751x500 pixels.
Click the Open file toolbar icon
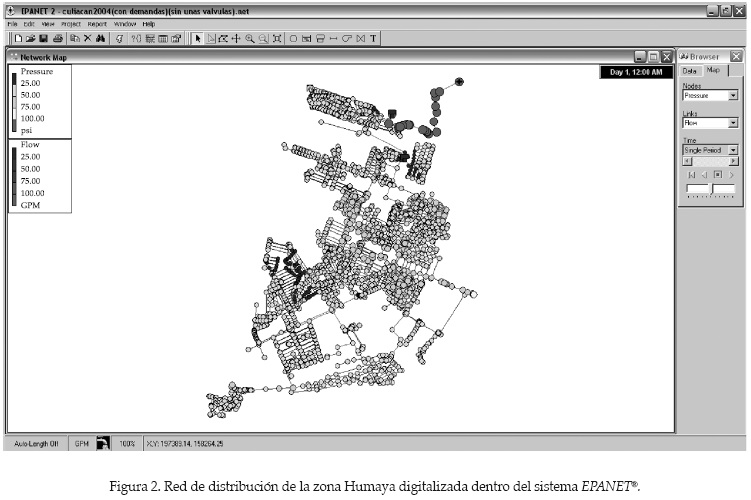click(x=31, y=38)
